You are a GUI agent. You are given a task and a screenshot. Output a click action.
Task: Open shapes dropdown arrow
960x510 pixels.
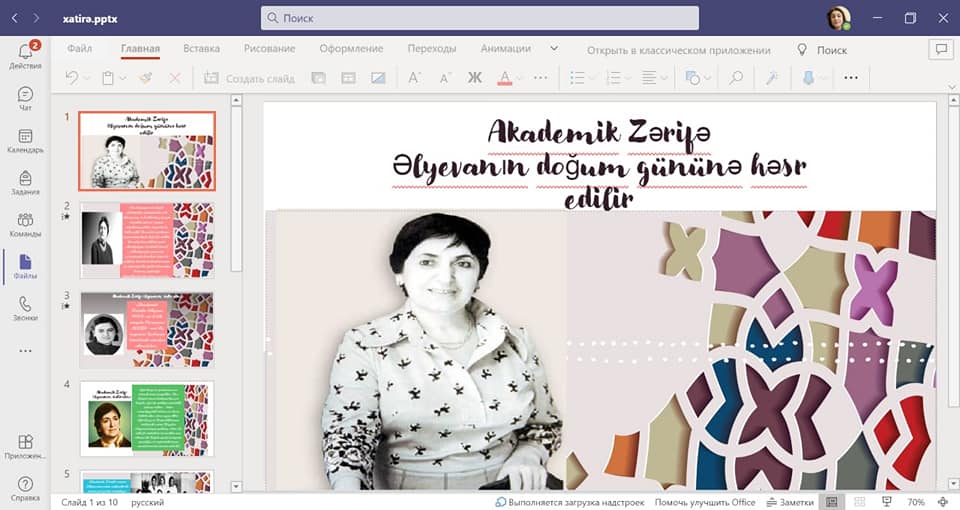pyautogui.click(x=707, y=78)
